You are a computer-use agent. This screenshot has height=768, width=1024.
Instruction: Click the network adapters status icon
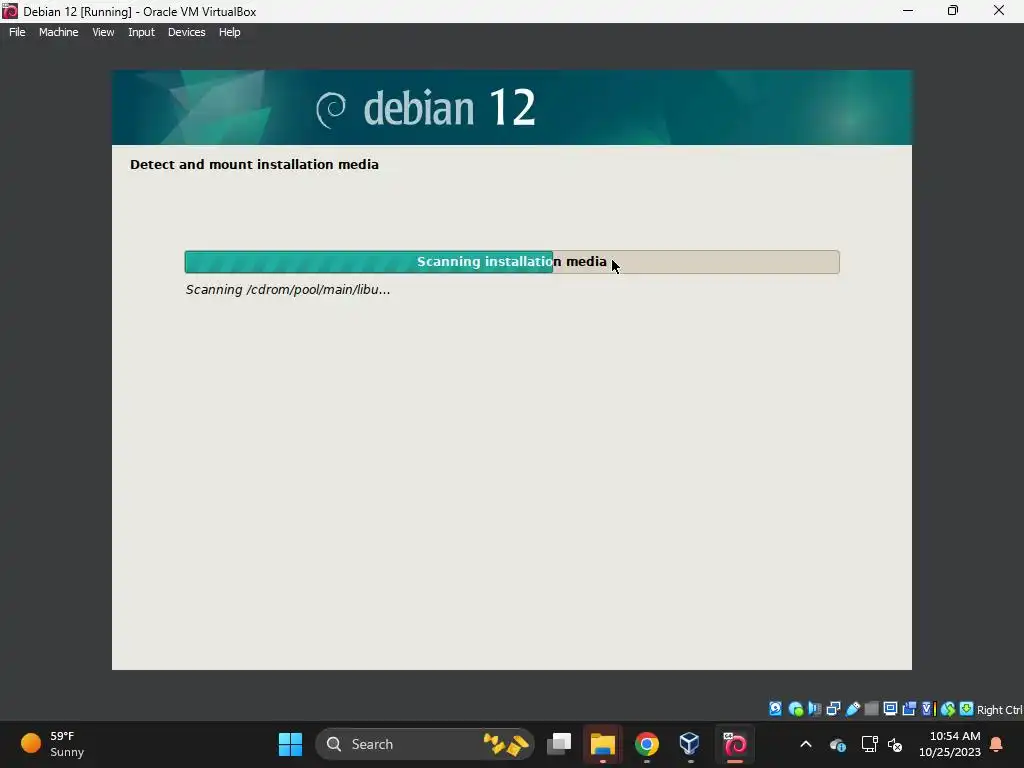point(833,709)
